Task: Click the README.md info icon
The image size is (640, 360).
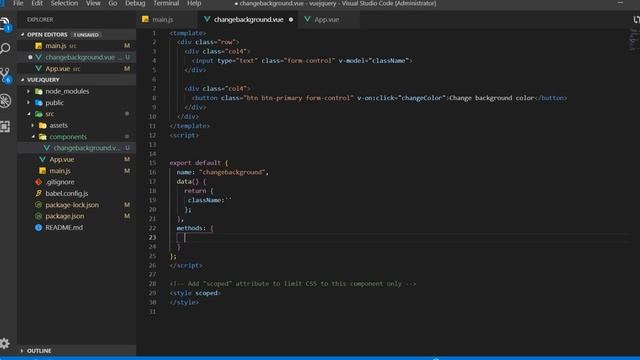Action: tap(39, 228)
